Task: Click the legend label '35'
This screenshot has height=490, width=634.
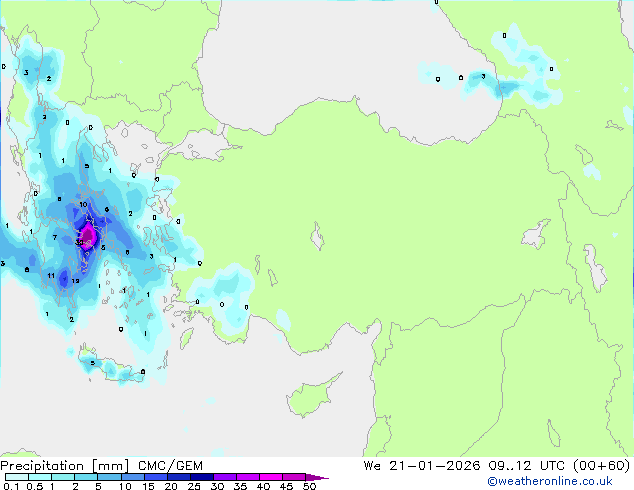Action: [x=240, y=486]
